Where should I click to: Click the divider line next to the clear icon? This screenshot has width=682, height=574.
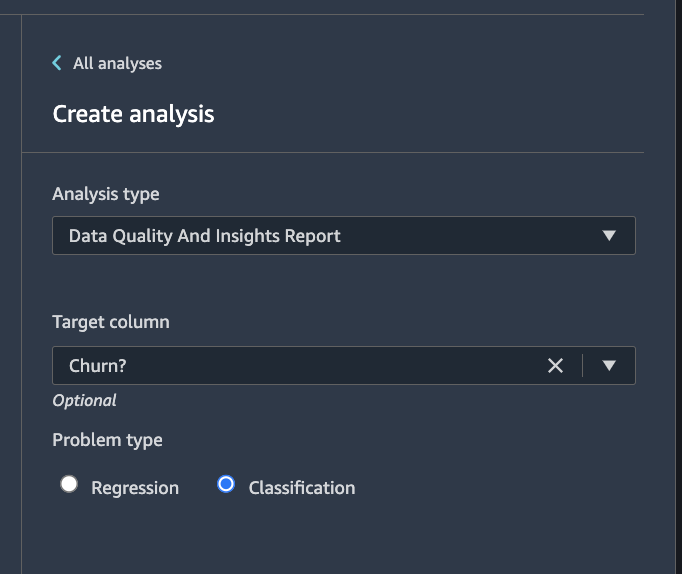[x=582, y=366]
